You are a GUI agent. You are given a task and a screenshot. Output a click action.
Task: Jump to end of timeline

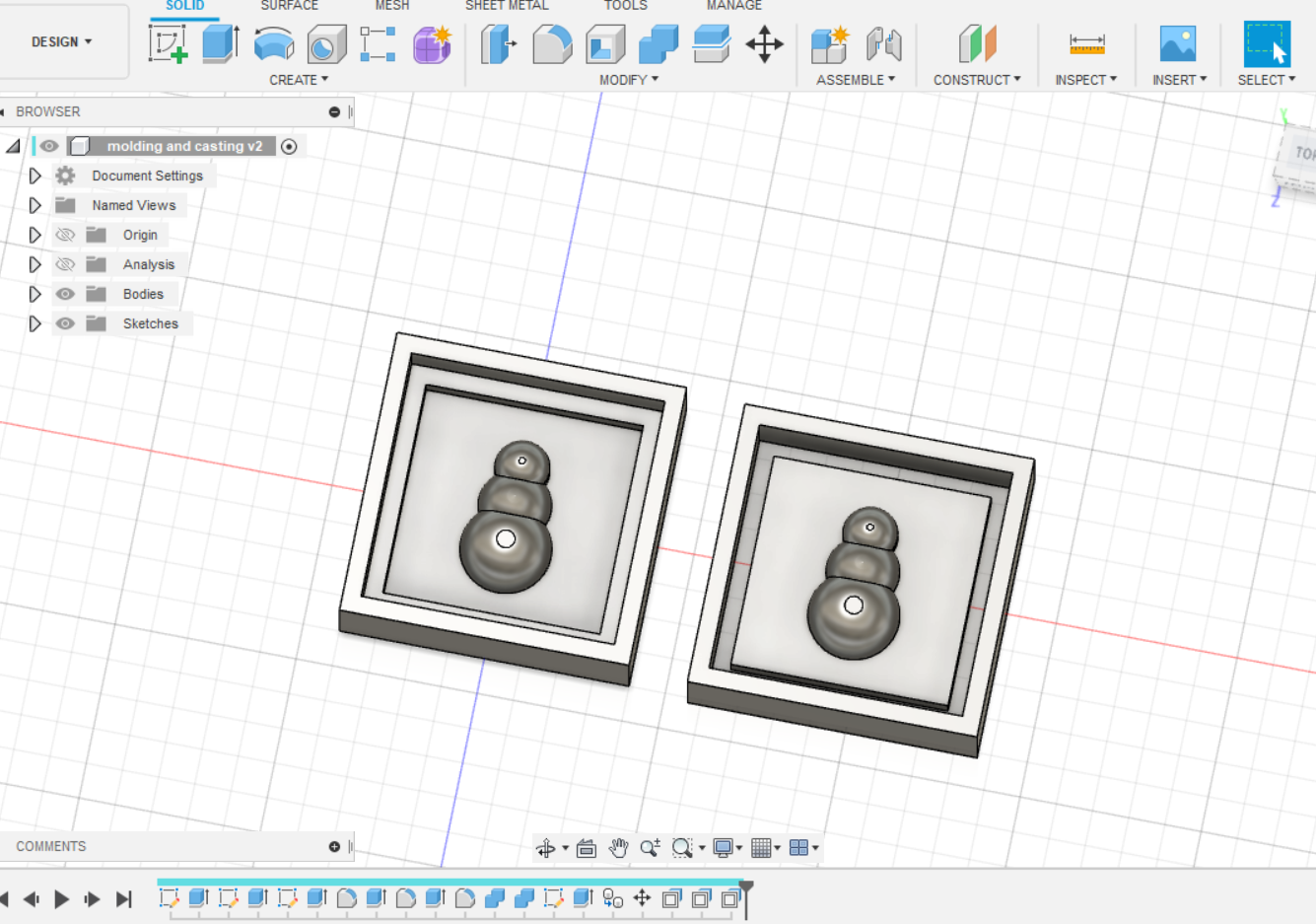coord(123,899)
